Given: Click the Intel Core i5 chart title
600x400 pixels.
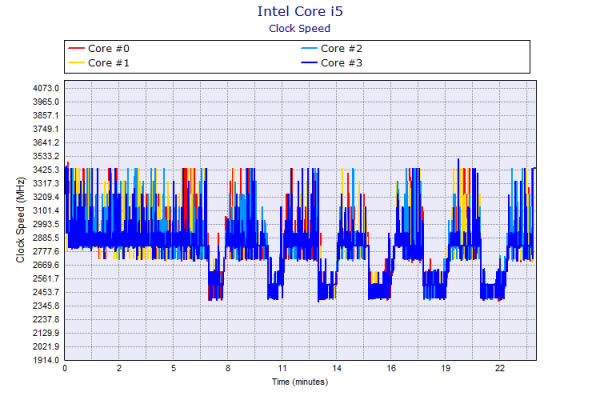Looking at the screenshot, I should point(300,11).
